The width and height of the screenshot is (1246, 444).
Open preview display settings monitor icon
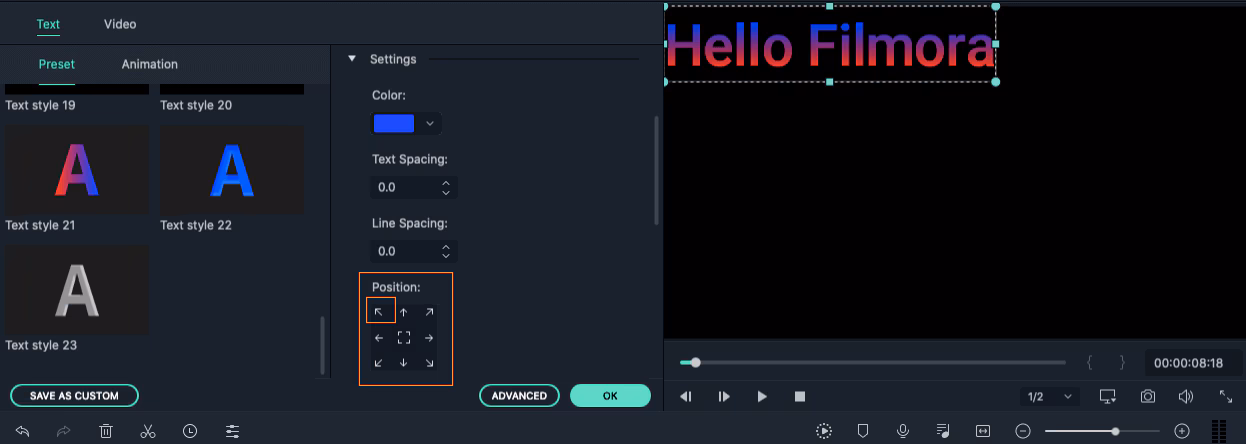click(x=1107, y=396)
